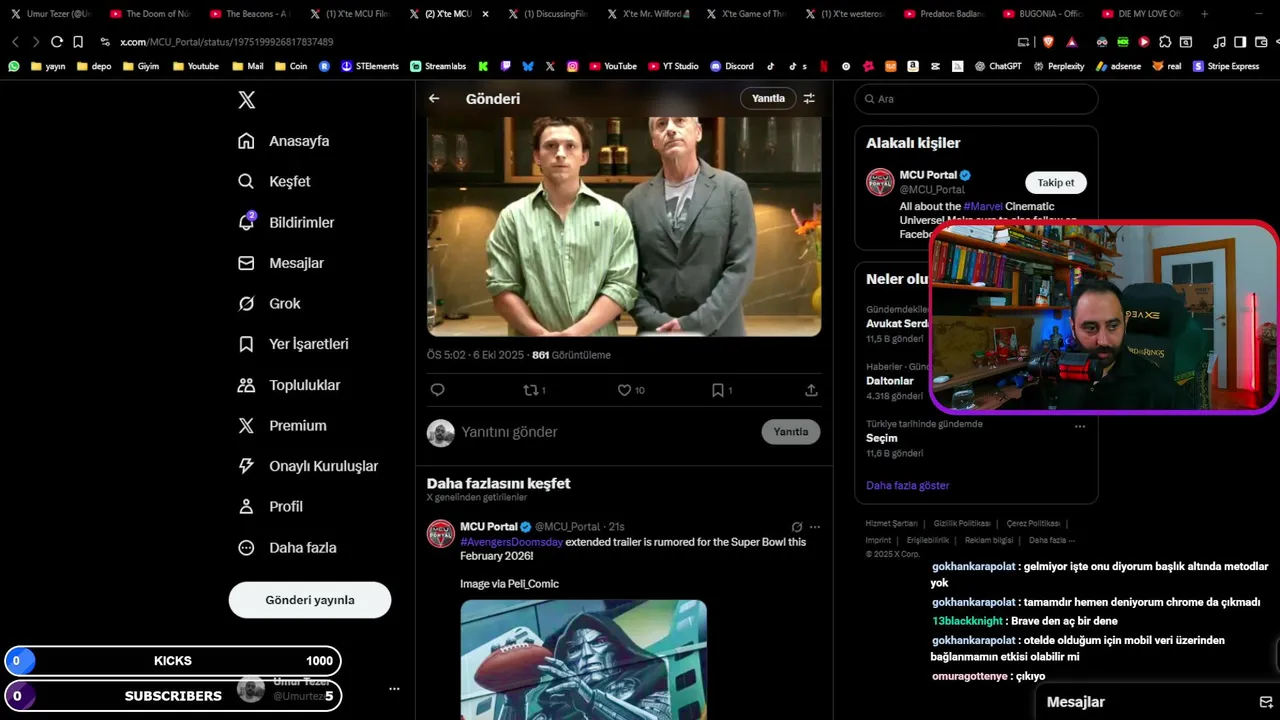The image size is (1280, 720).
Task: Switch to The Beacons tab
Action: click(249, 14)
